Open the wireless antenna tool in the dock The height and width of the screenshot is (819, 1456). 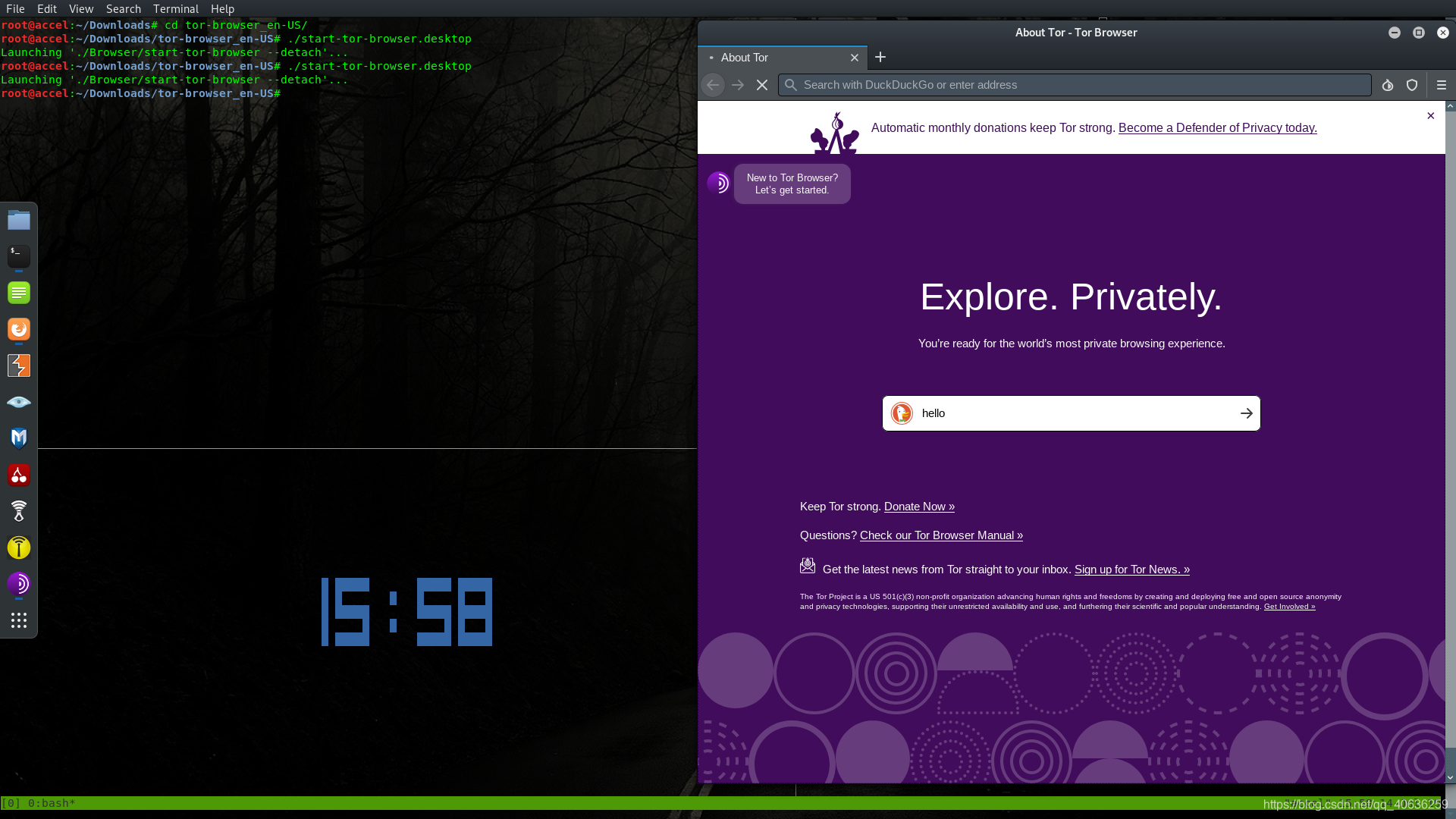pyautogui.click(x=19, y=511)
